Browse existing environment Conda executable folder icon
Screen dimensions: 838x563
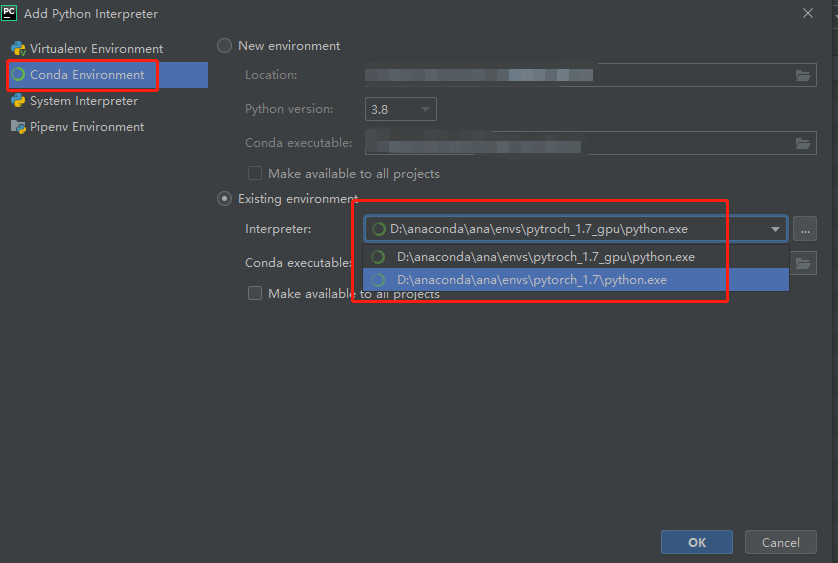point(803,263)
